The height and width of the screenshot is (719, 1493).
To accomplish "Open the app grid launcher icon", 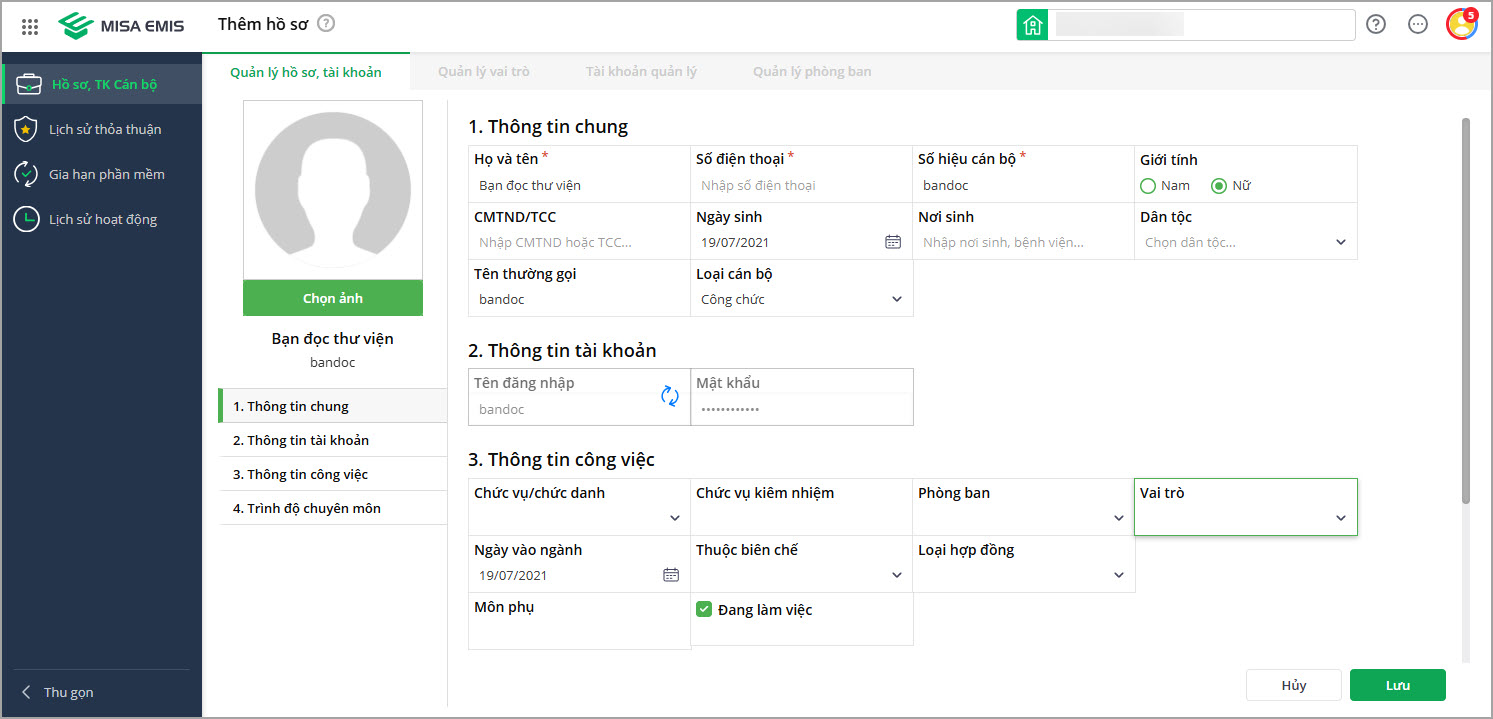I will click(x=30, y=26).
